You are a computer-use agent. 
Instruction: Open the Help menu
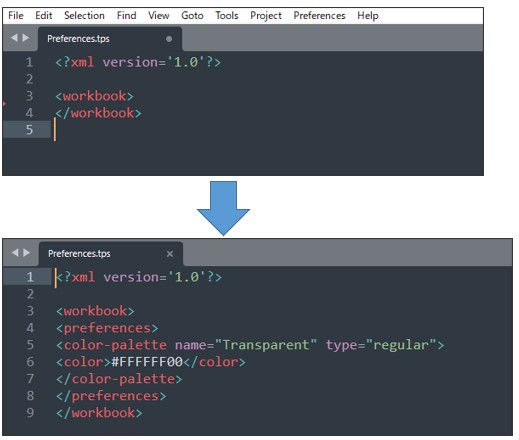click(368, 16)
